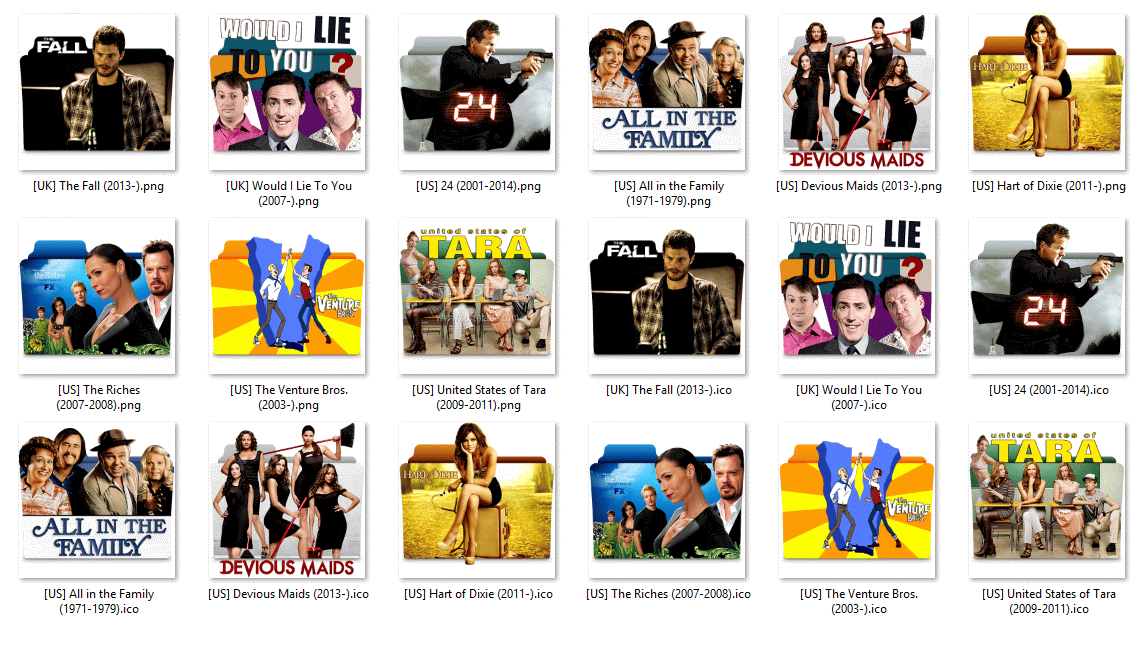Select Would I Lie To You PNG icon
Screen dimensions: 1140x649
288,92
